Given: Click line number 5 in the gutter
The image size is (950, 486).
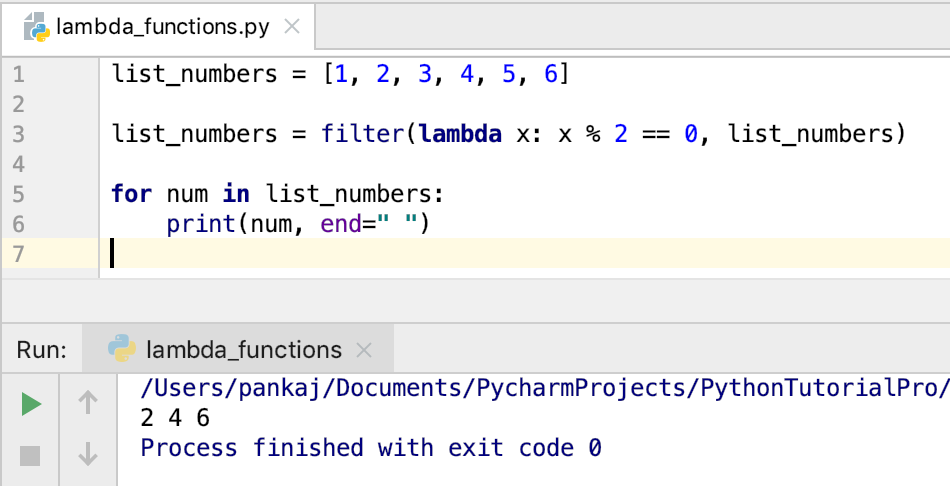Looking at the screenshot, I should tap(18, 194).
